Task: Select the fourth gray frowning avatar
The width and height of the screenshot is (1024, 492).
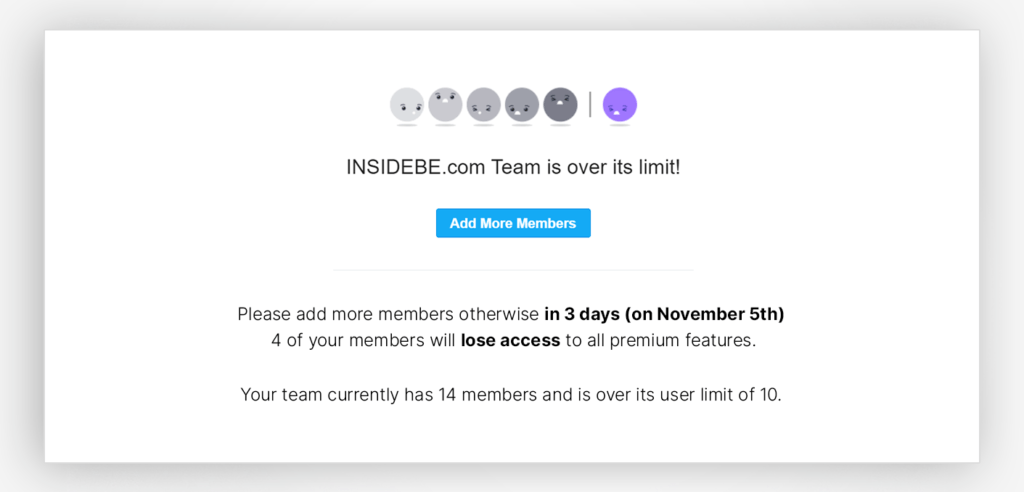Action: [x=522, y=105]
